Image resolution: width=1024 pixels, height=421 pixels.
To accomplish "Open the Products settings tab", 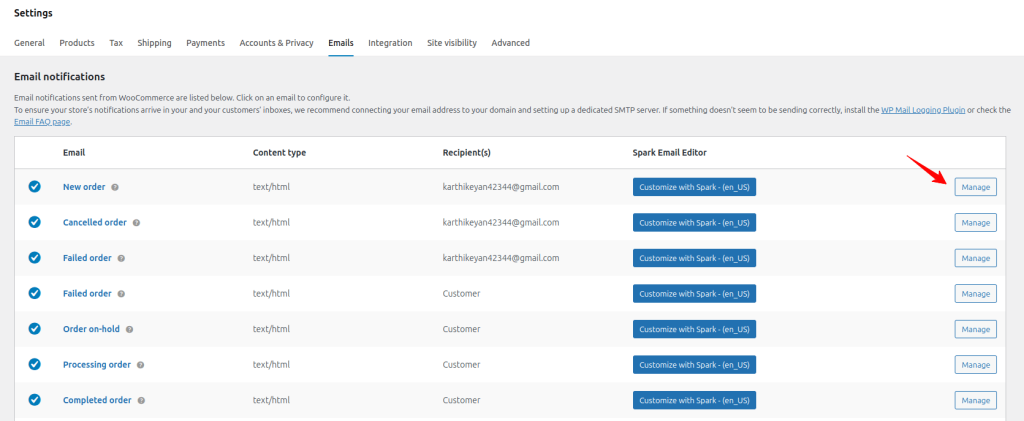I will 77,43.
